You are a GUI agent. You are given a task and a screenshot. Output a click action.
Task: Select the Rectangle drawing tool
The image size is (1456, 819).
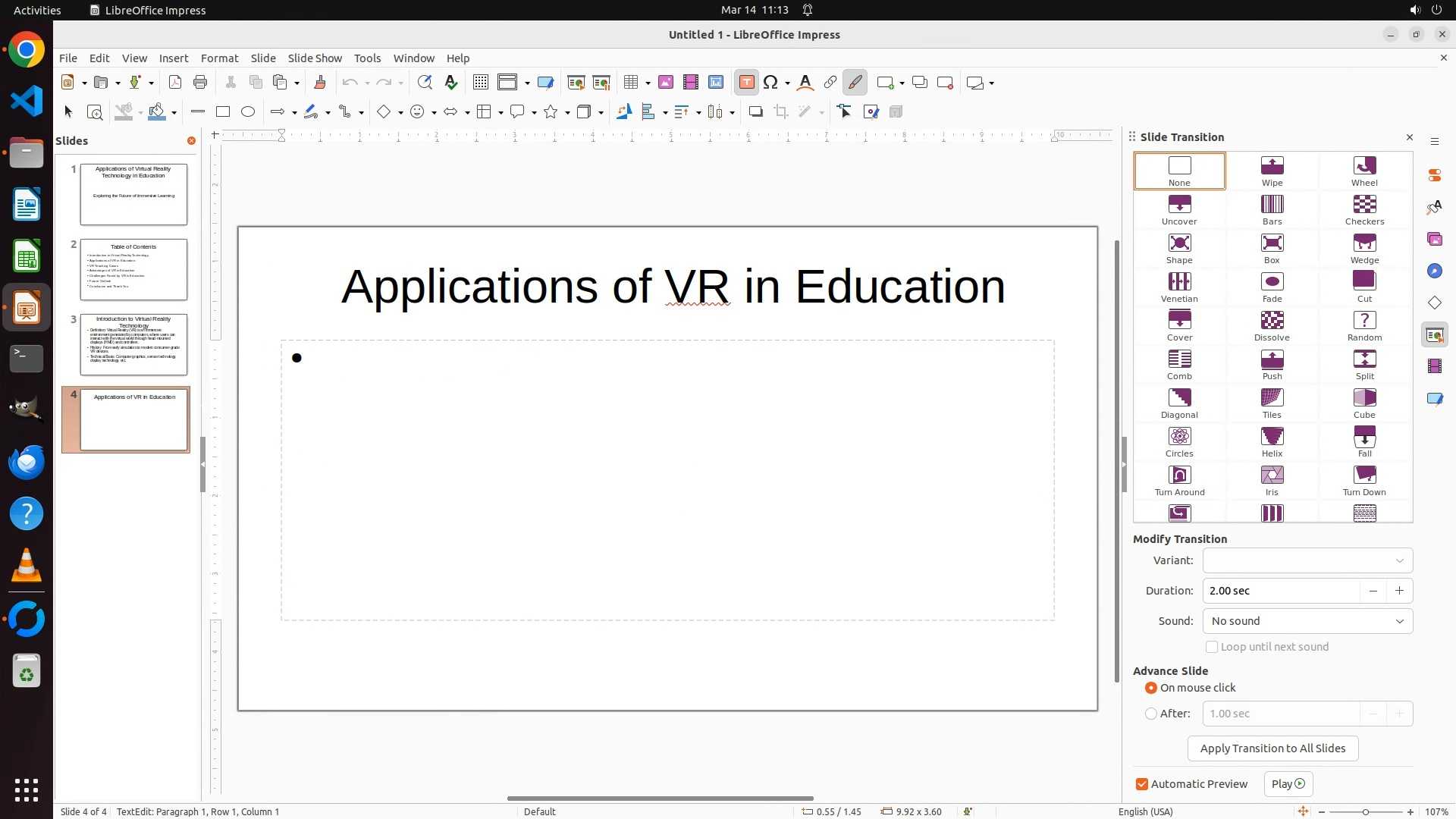pos(222,112)
